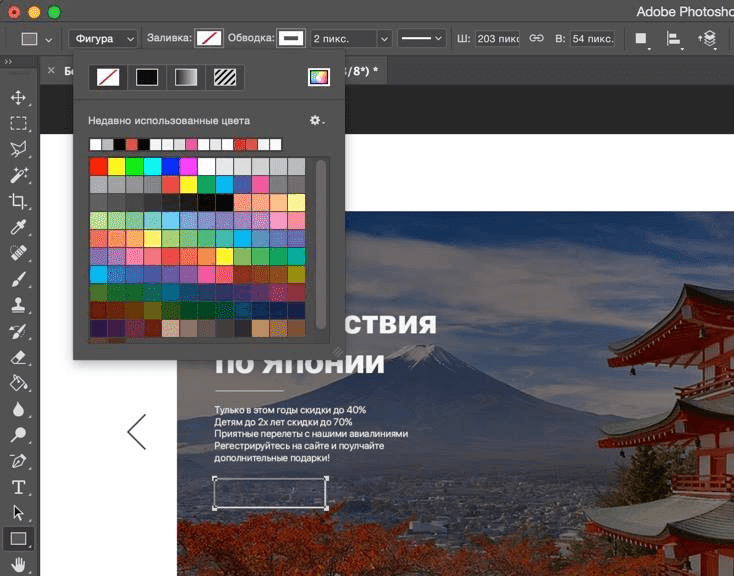Open the stroke line style dropdown

coord(422,38)
